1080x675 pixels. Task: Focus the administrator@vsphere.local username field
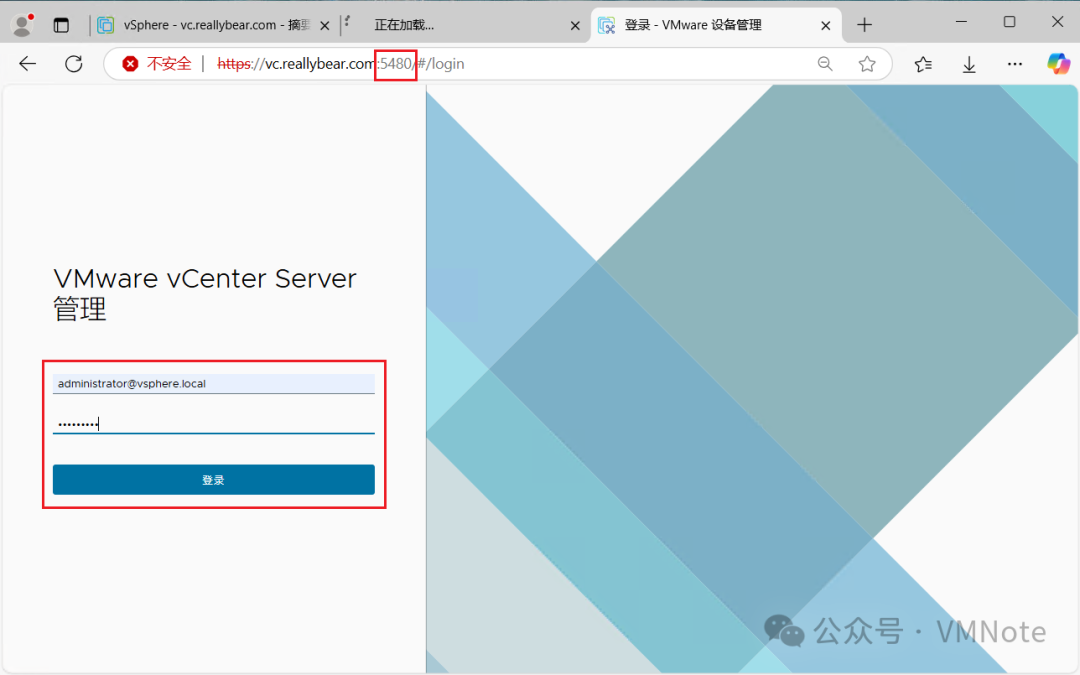pyautogui.click(x=214, y=384)
